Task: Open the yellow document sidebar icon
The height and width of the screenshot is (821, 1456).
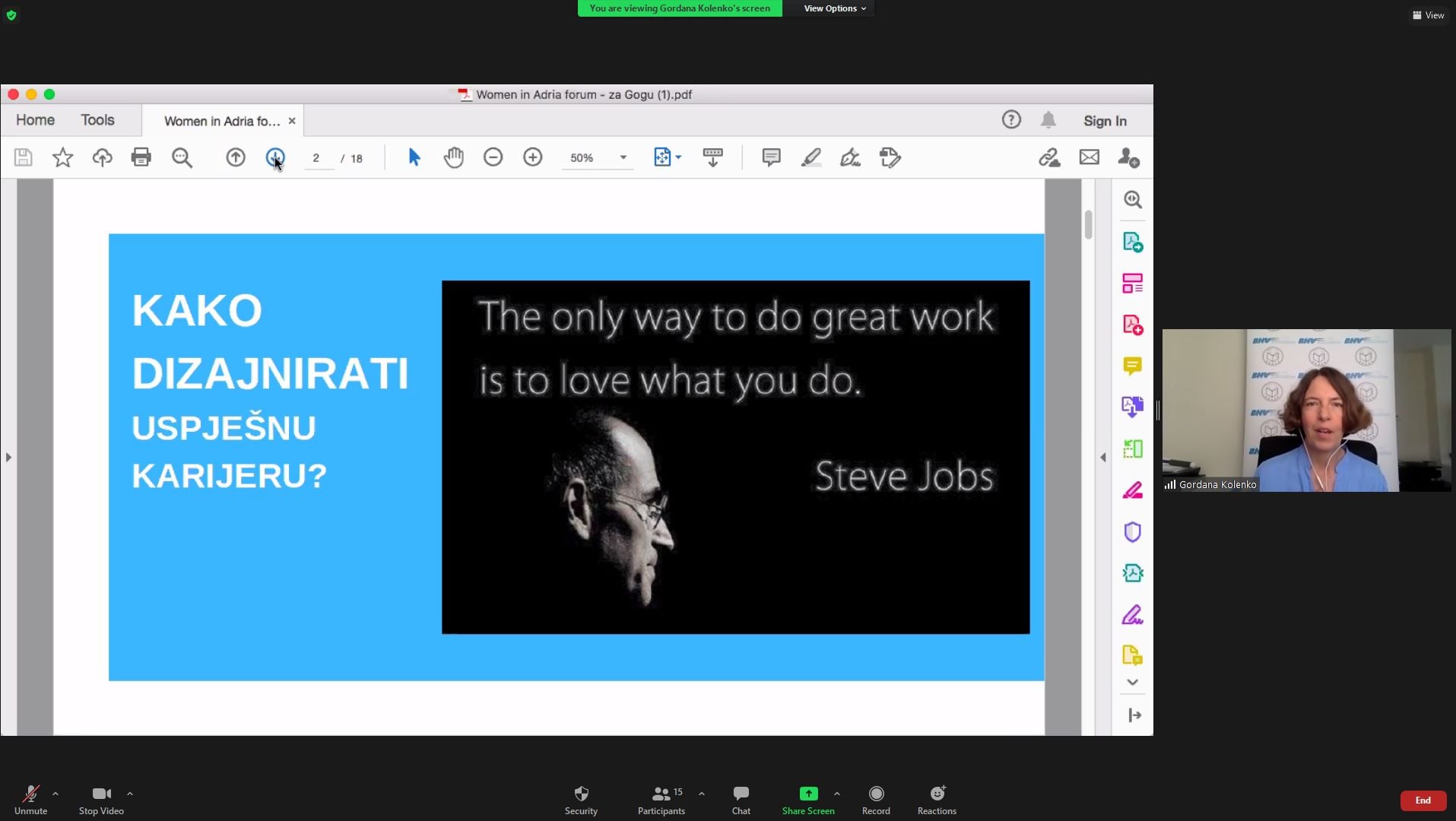Action: [1133, 655]
